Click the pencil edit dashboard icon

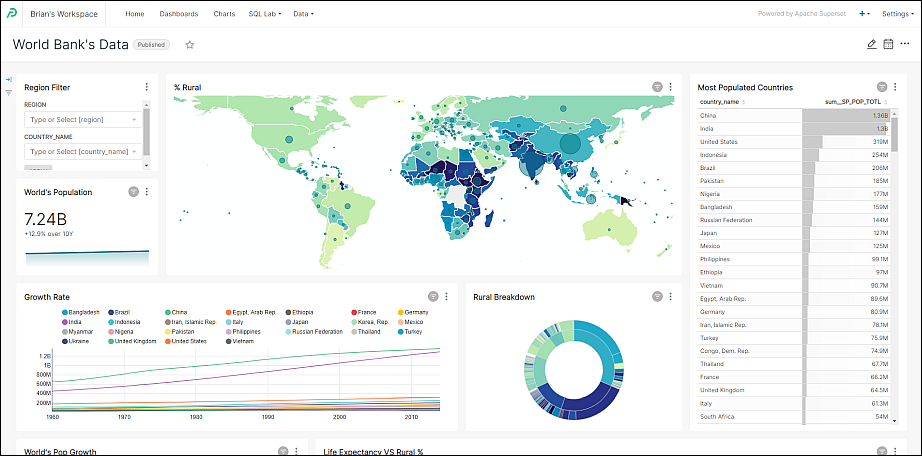[871, 44]
